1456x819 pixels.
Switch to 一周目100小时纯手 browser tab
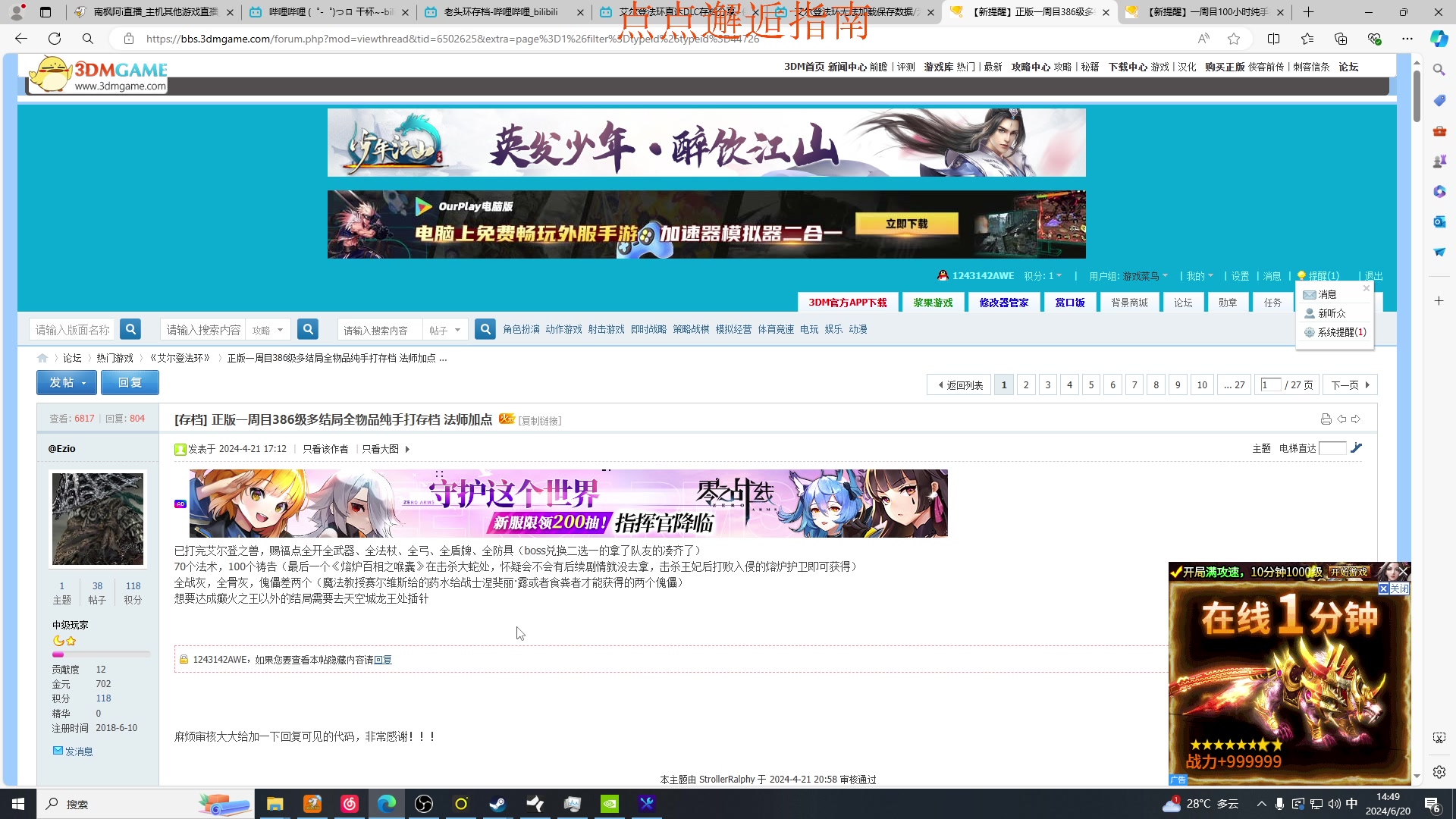[1206, 12]
